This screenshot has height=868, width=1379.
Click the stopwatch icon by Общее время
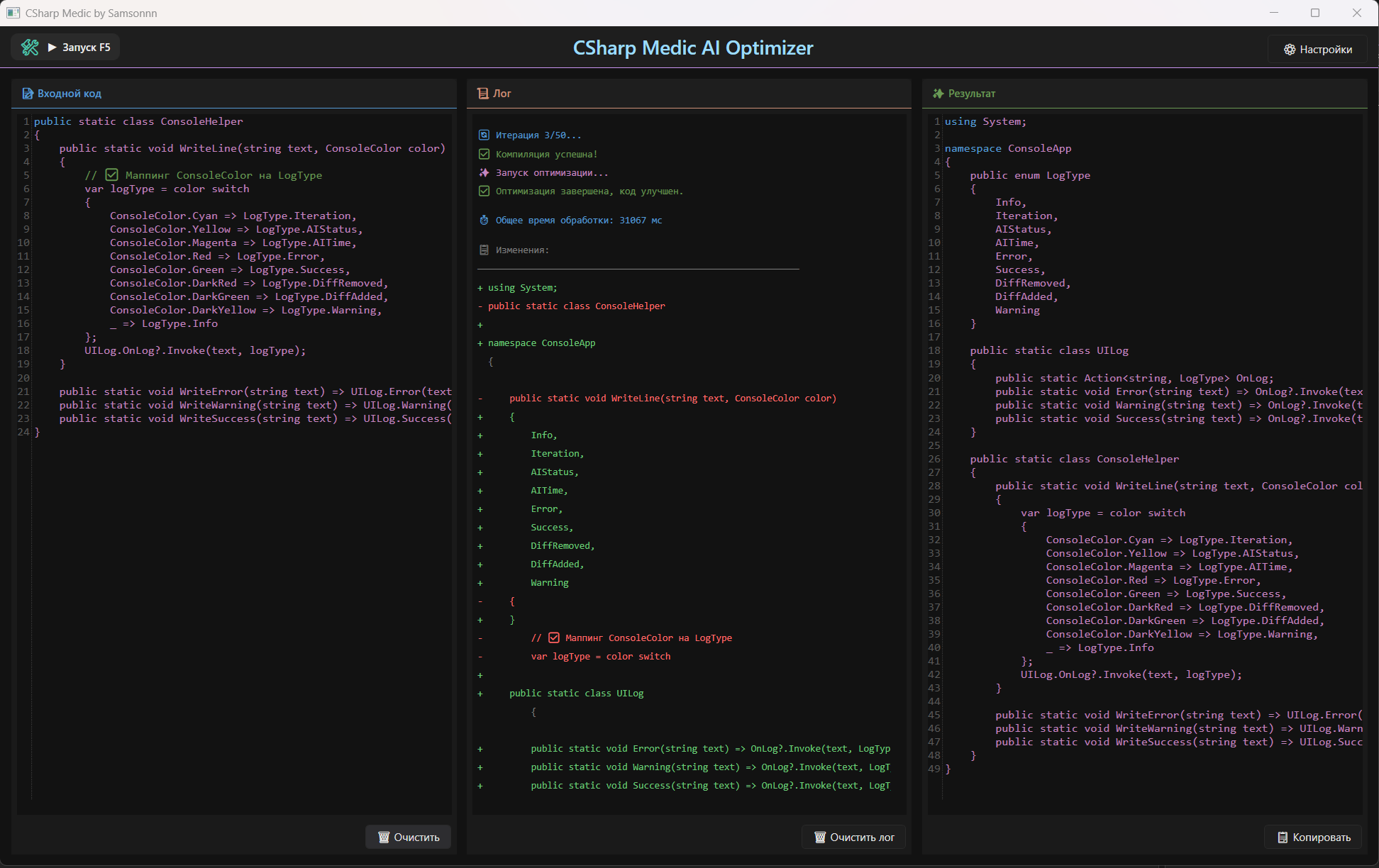click(484, 221)
